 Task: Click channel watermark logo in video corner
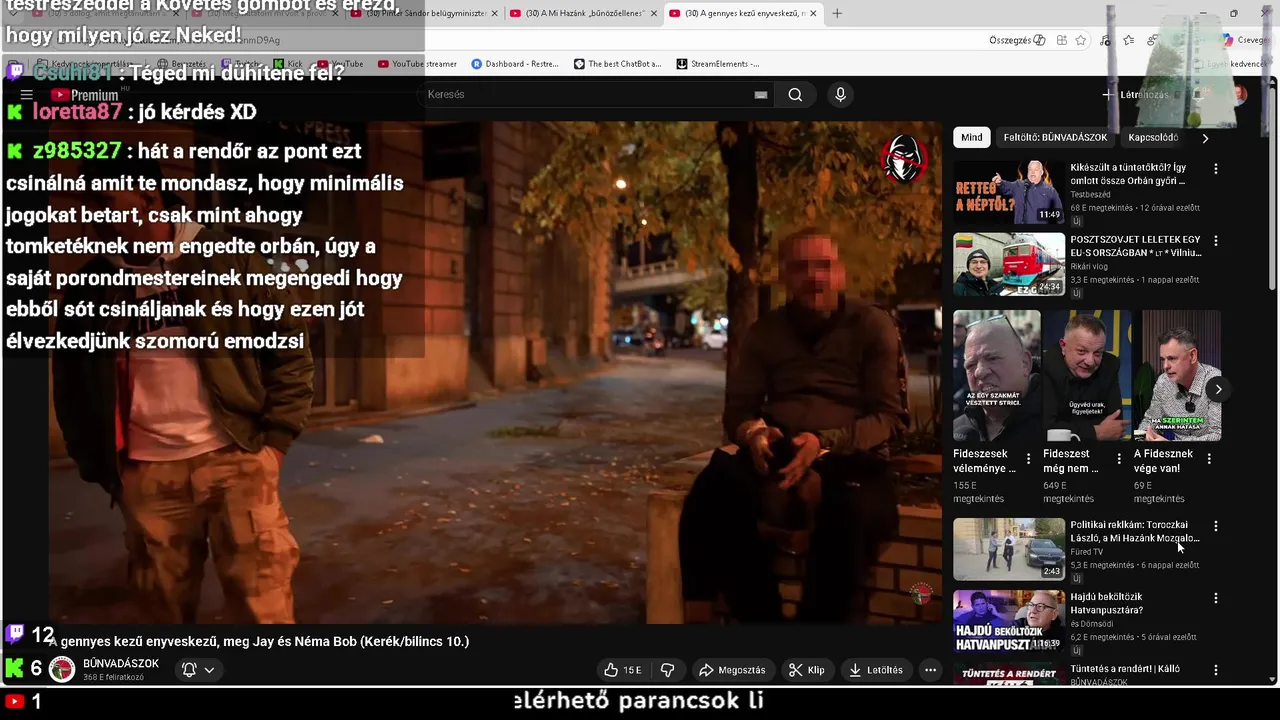[920, 594]
